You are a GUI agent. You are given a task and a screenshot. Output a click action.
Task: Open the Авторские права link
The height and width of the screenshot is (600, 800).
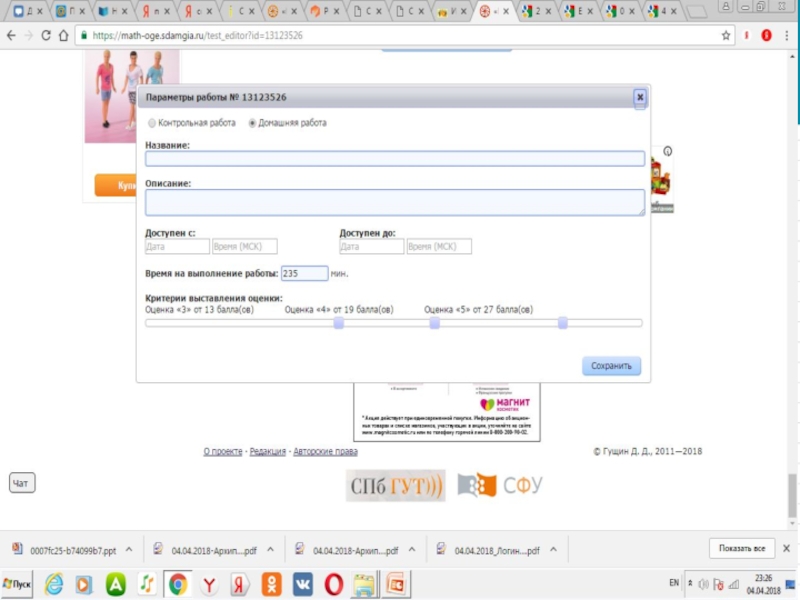click(x=325, y=452)
